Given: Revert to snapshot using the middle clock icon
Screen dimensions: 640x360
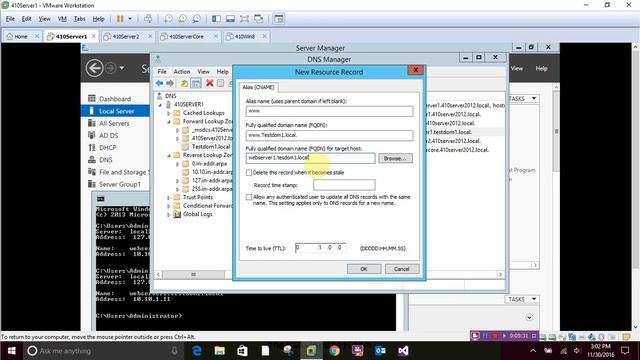Looking at the screenshot, I should tap(182, 19).
